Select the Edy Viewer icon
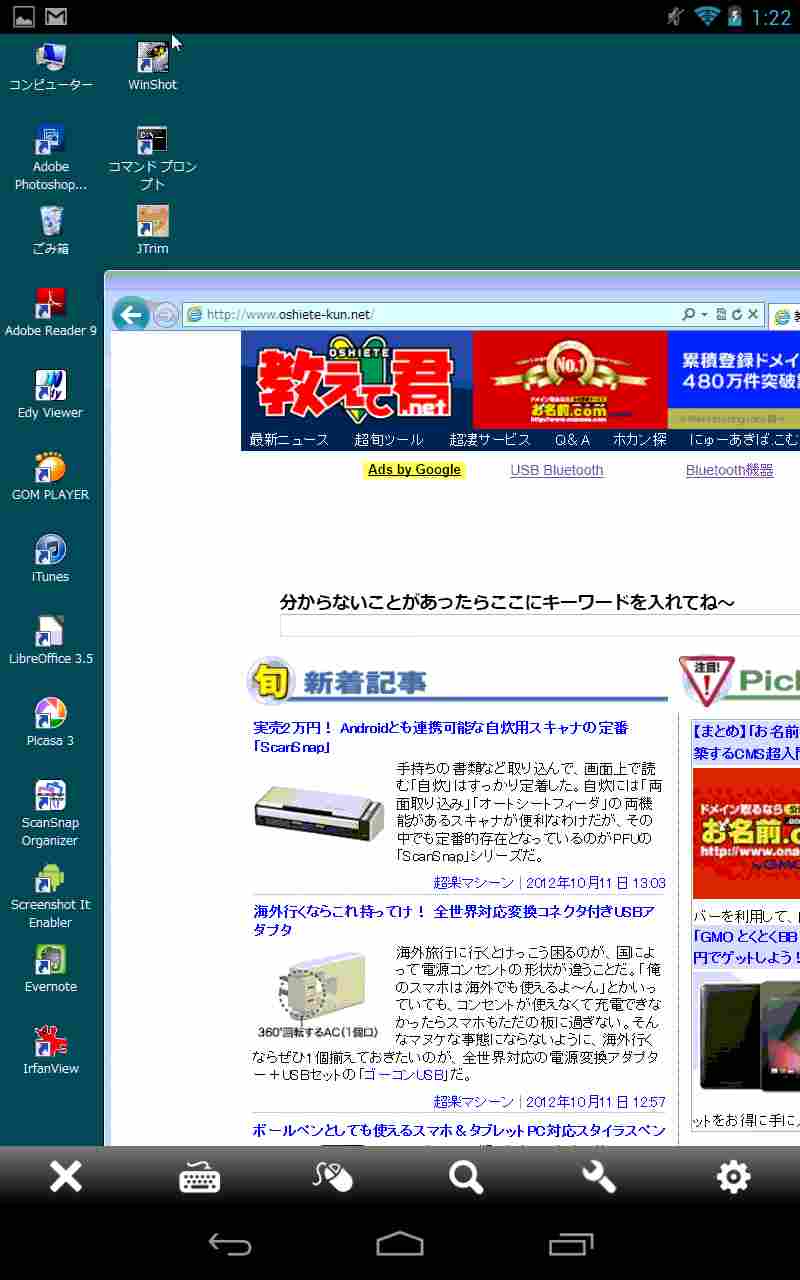Screen dimensions: 800x1280 (51, 395)
